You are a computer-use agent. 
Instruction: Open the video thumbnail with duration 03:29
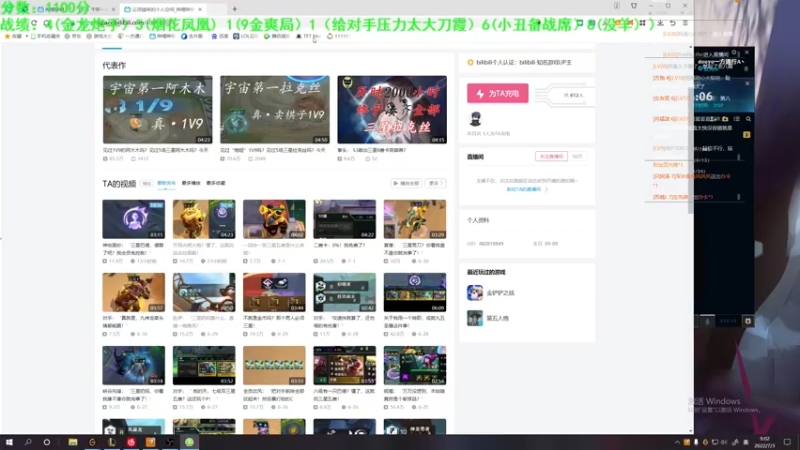[415, 219]
